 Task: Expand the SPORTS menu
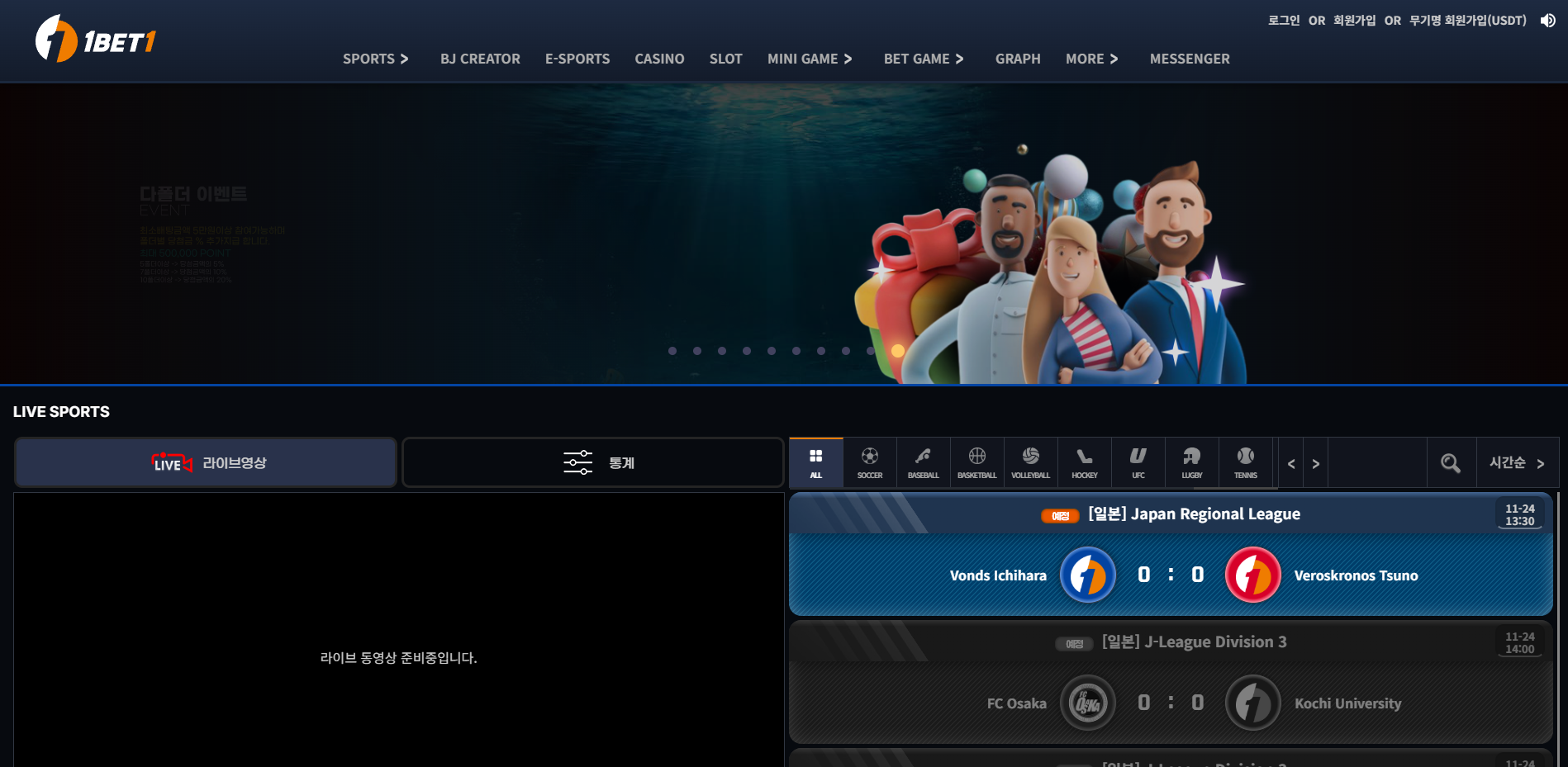pos(375,59)
